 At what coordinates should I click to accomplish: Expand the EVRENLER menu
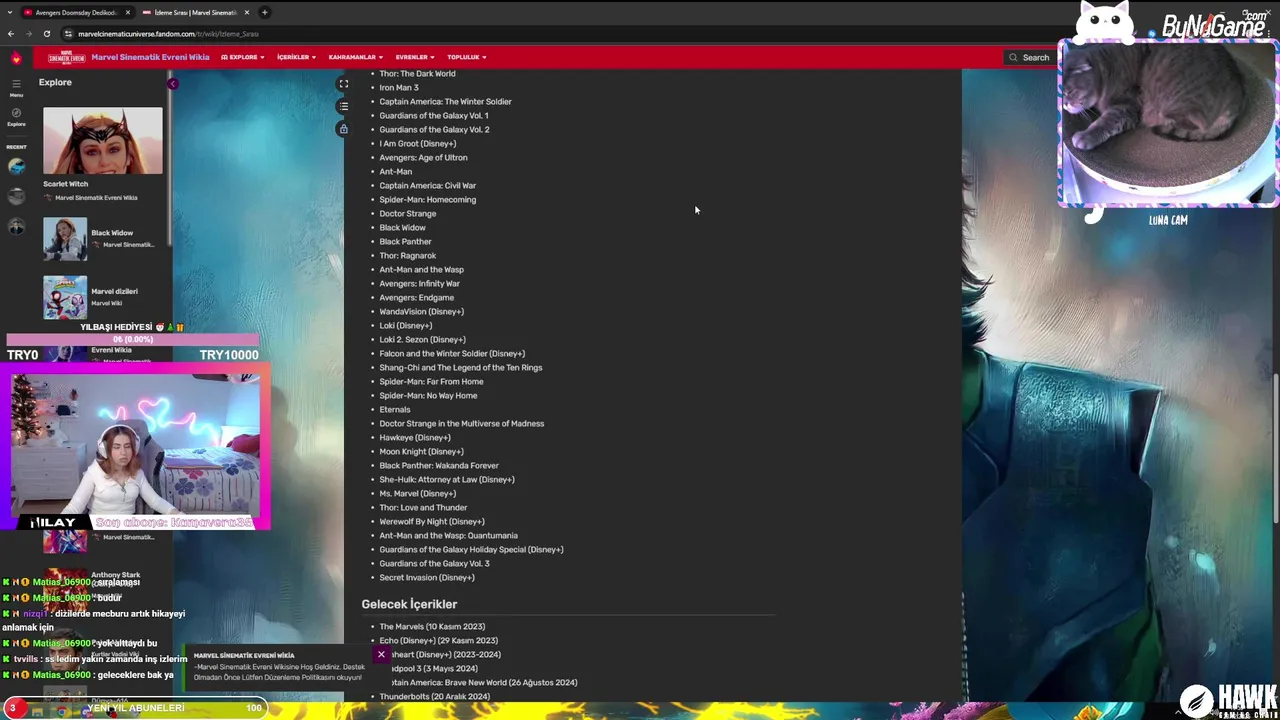415,57
